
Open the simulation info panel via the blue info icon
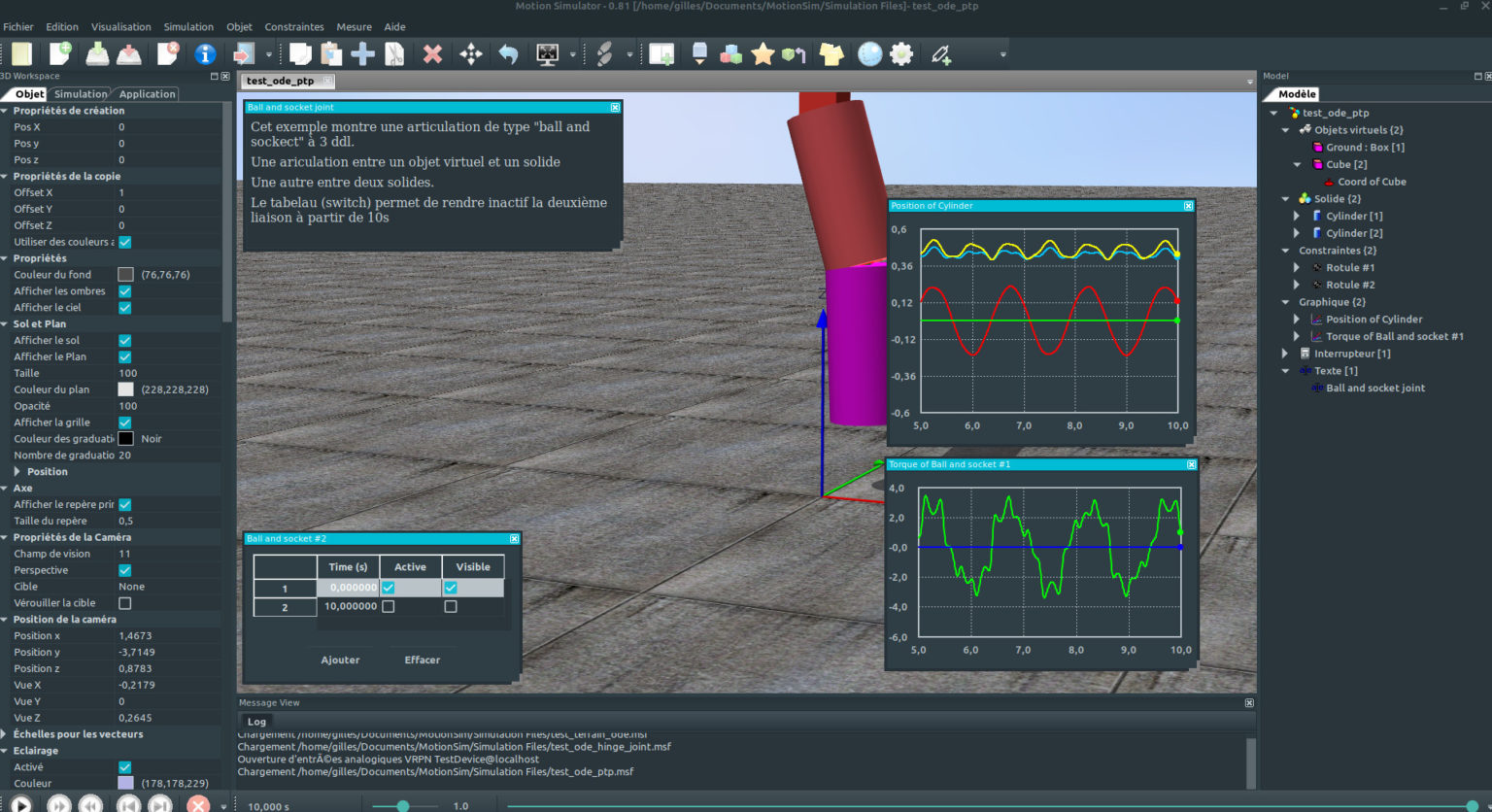tap(204, 54)
